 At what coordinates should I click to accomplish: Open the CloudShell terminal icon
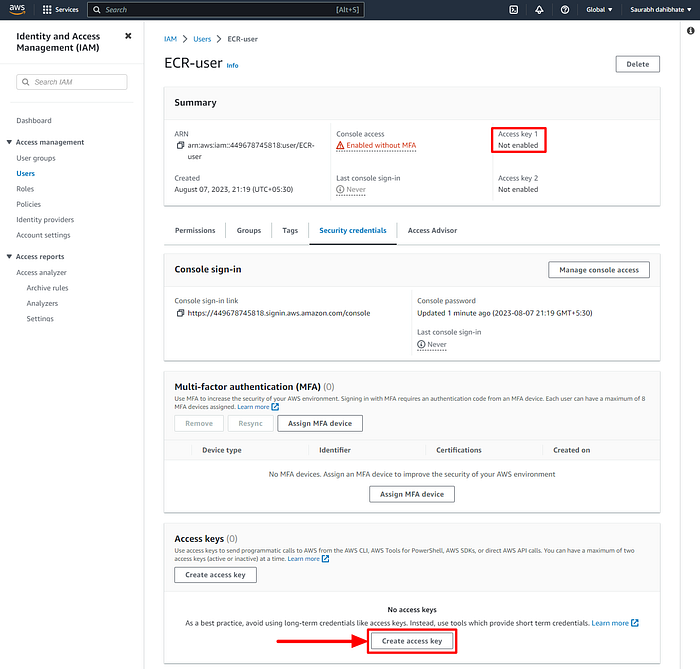click(x=514, y=9)
